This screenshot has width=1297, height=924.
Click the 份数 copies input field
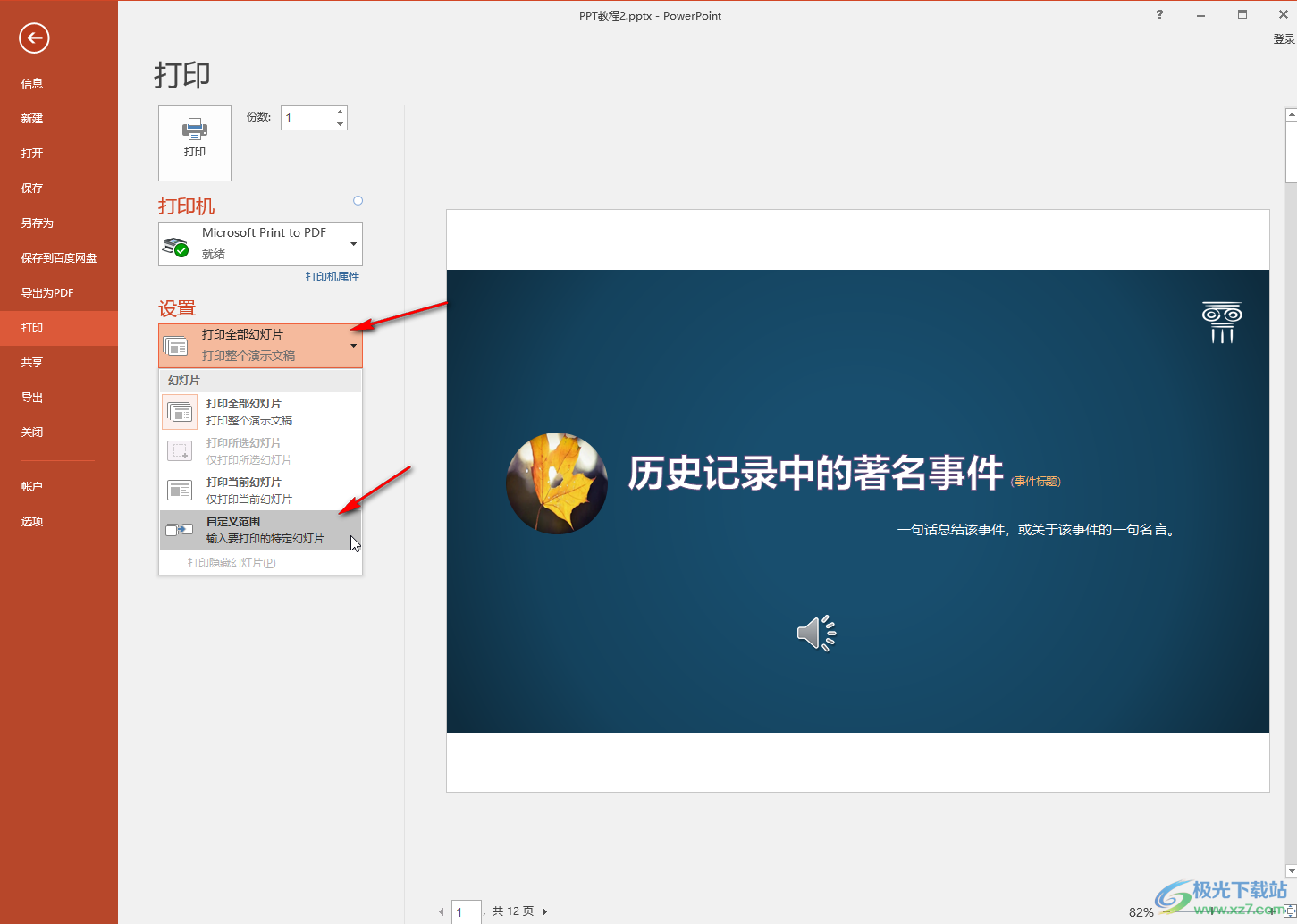click(x=307, y=118)
